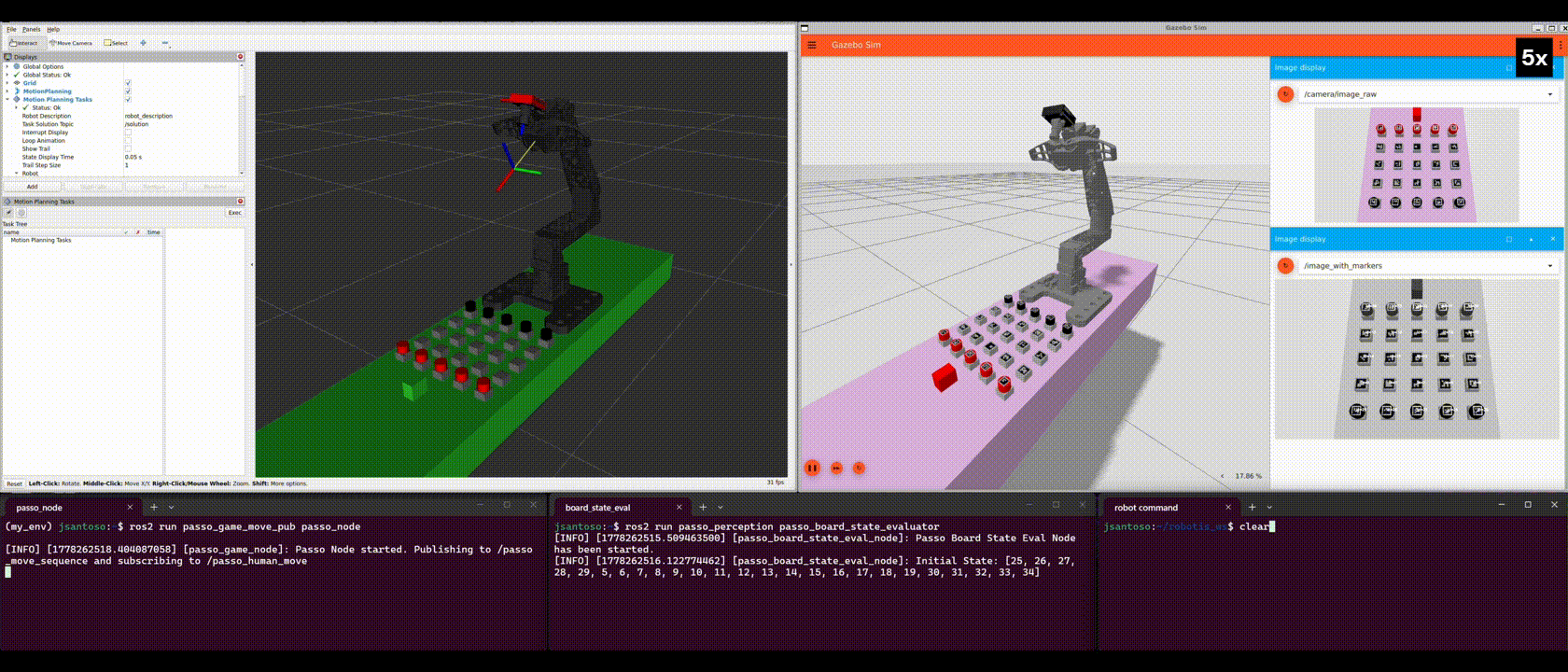Refresh topics for /camera/image_raw display

coord(1285,94)
